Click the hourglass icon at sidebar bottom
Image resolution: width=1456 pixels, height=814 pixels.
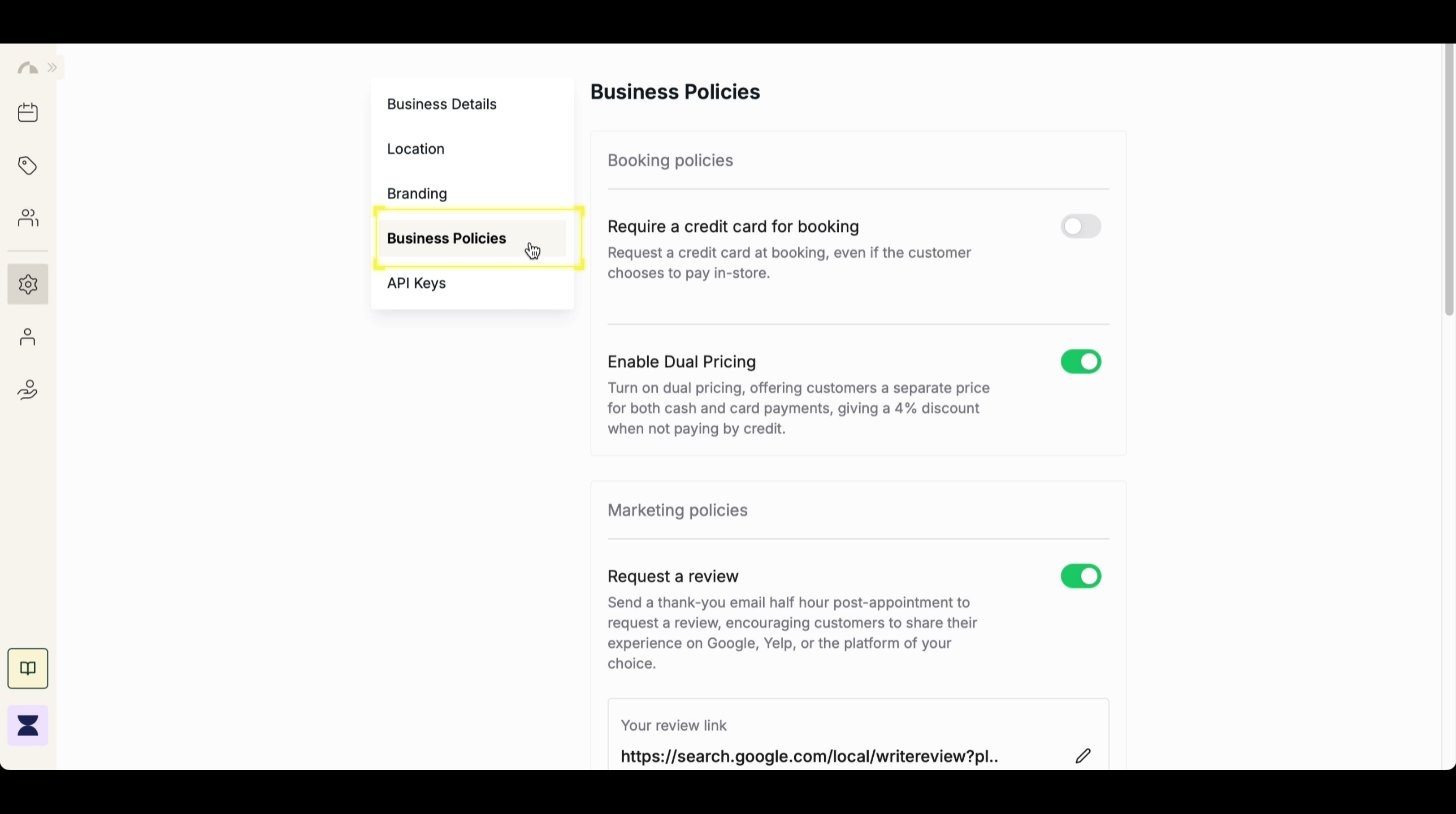point(27,725)
